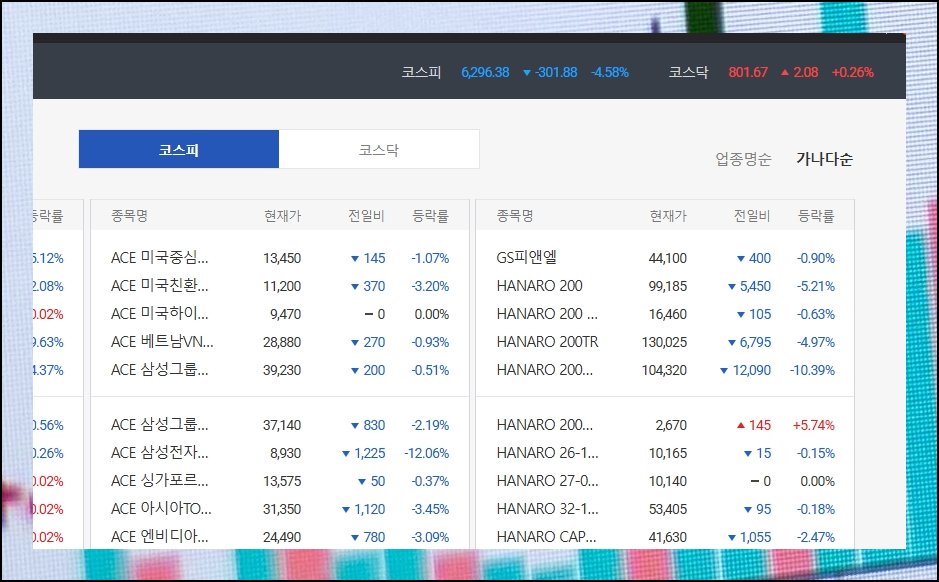Click the KOSDAQ value 801.67
939x582 pixels.
point(748,72)
